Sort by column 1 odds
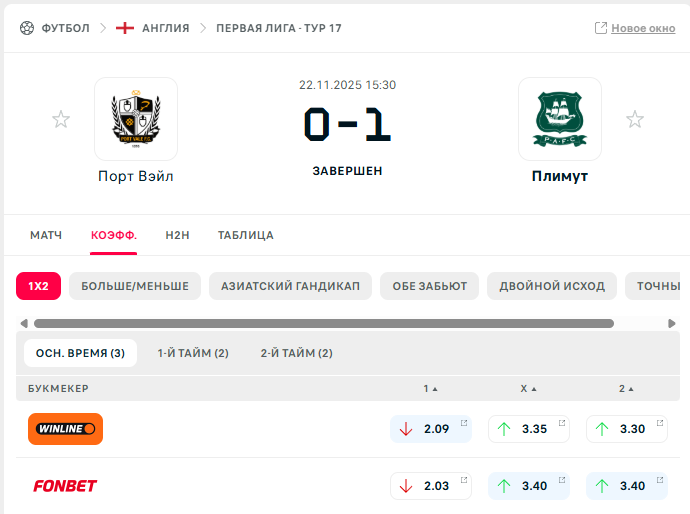690x514 pixels. [x=430, y=388]
